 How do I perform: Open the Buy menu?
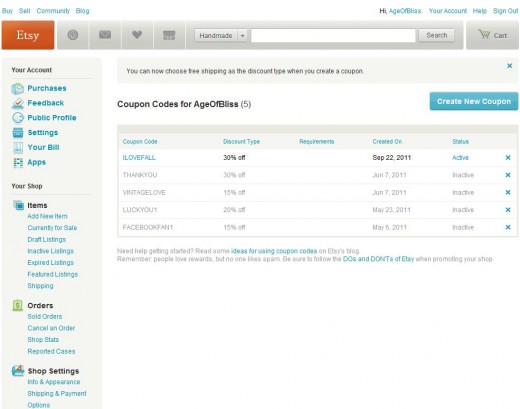coord(7,11)
